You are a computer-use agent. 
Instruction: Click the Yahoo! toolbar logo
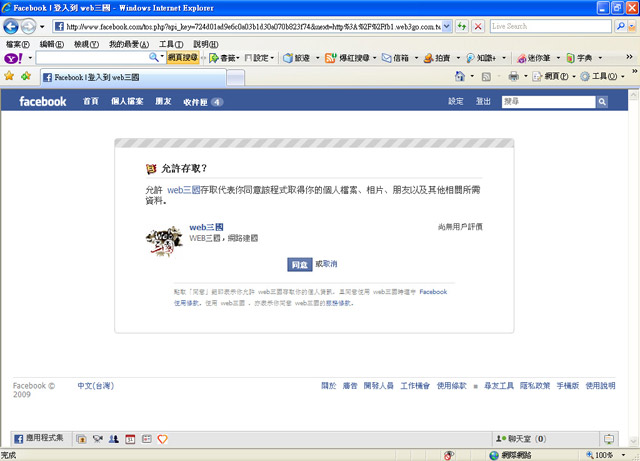click(13, 58)
